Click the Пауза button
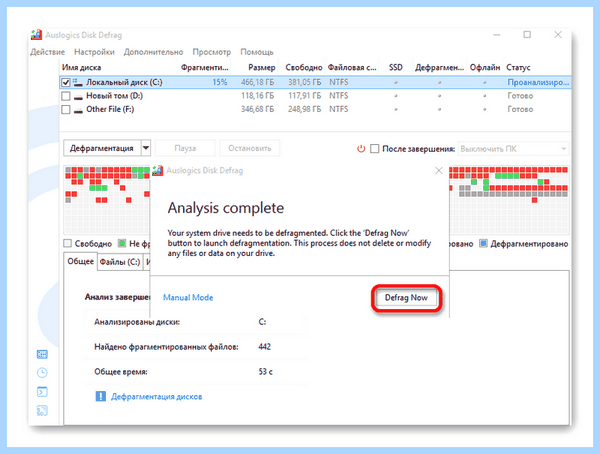This screenshot has width=600, height=454. [185, 148]
